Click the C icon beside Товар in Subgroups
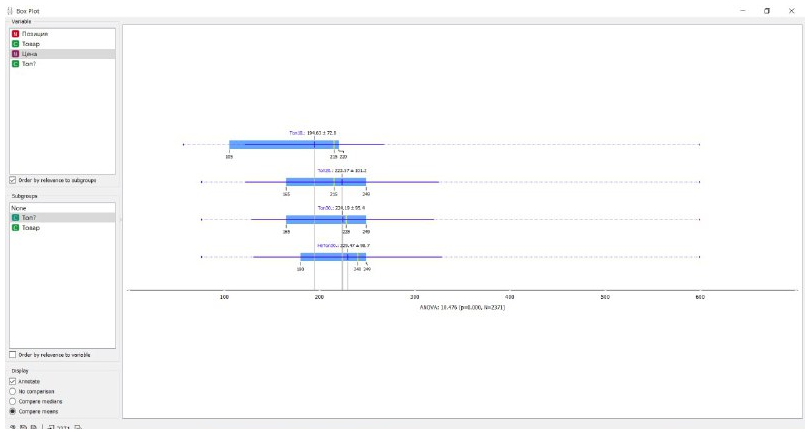This screenshot has width=812, height=429. (x=16, y=227)
